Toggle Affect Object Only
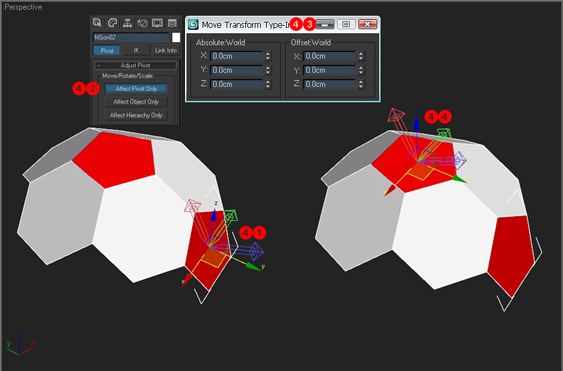The height and width of the screenshot is (371, 563). [136, 102]
